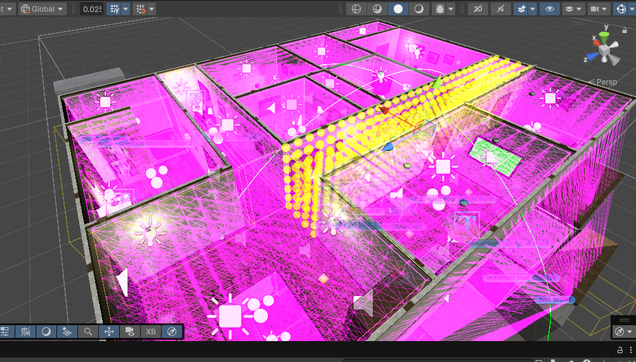Toggle grid plane cube overlay icon
Viewport: 636px width, 362px height.
pyautogui.click(x=67, y=332)
